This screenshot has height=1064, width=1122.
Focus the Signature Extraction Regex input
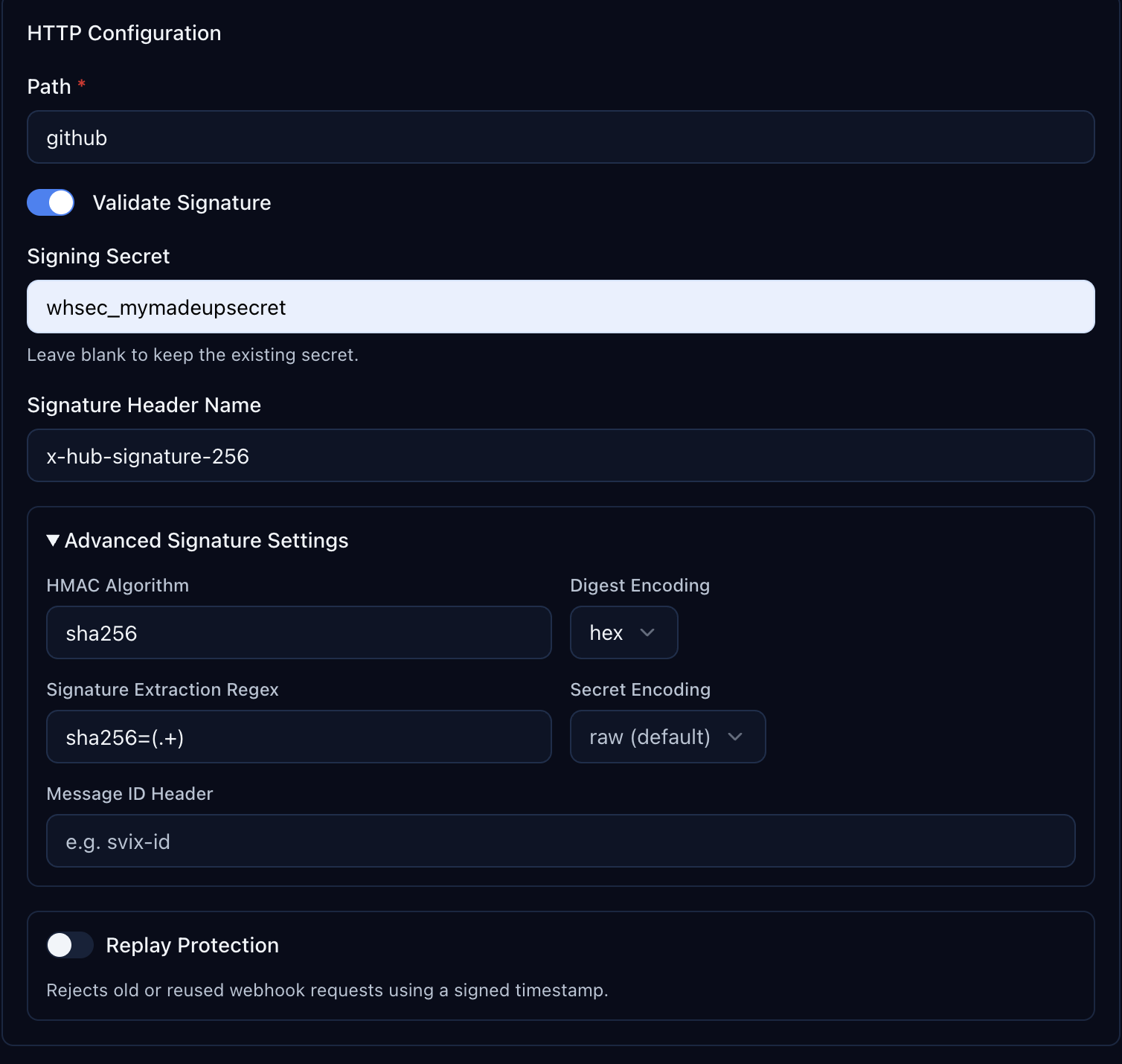tap(298, 737)
